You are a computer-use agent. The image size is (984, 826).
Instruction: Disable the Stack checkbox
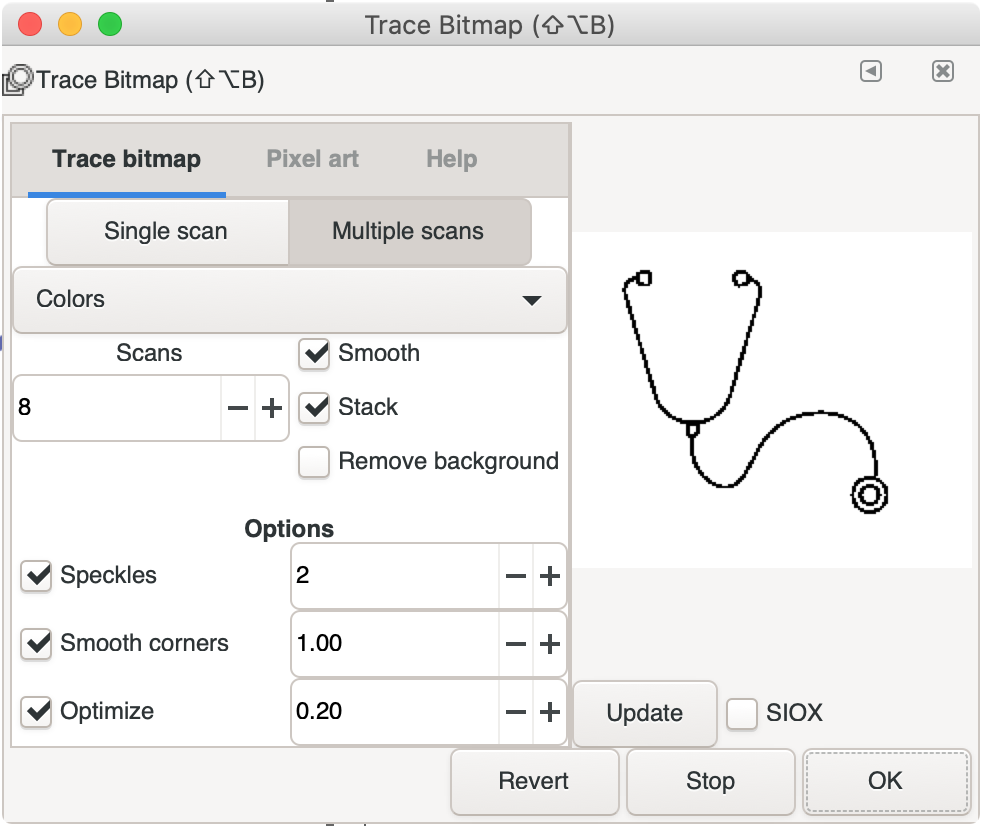pos(314,407)
